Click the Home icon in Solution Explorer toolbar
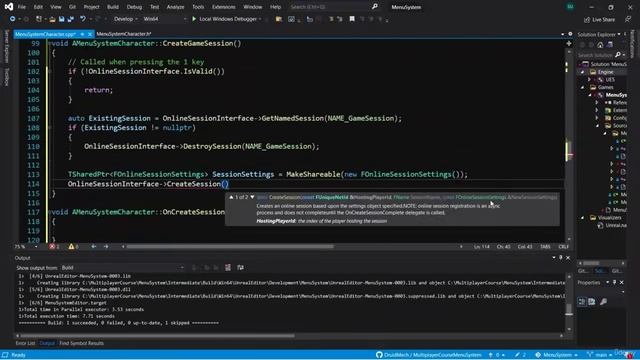The image size is (640, 360). click(600, 45)
